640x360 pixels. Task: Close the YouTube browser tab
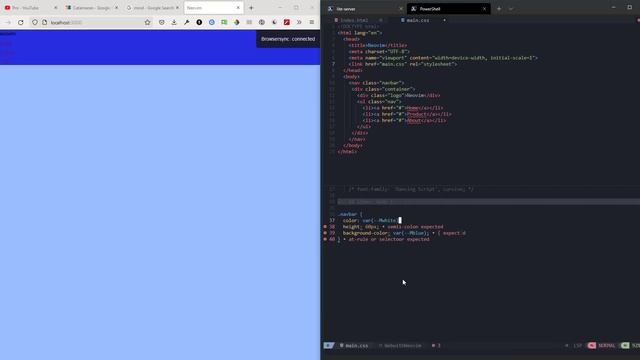tap(56, 8)
